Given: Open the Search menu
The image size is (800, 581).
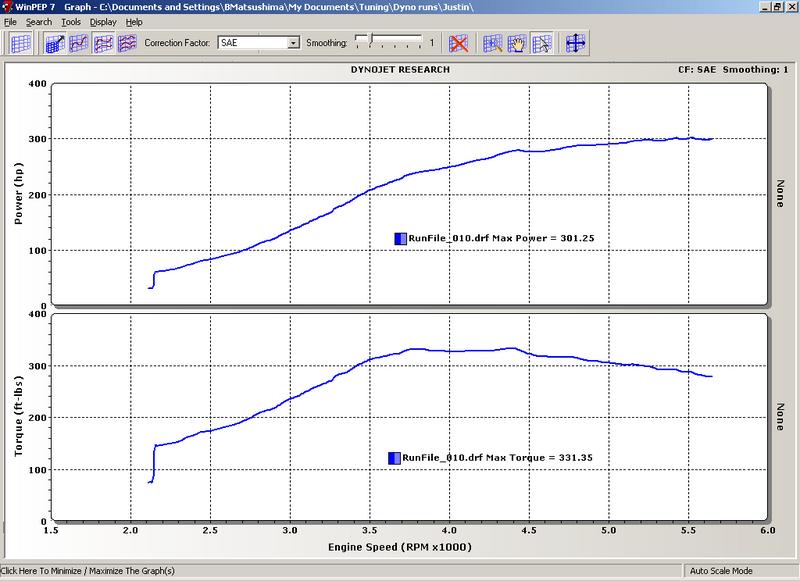Looking at the screenshot, I should [x=39, y=21].
